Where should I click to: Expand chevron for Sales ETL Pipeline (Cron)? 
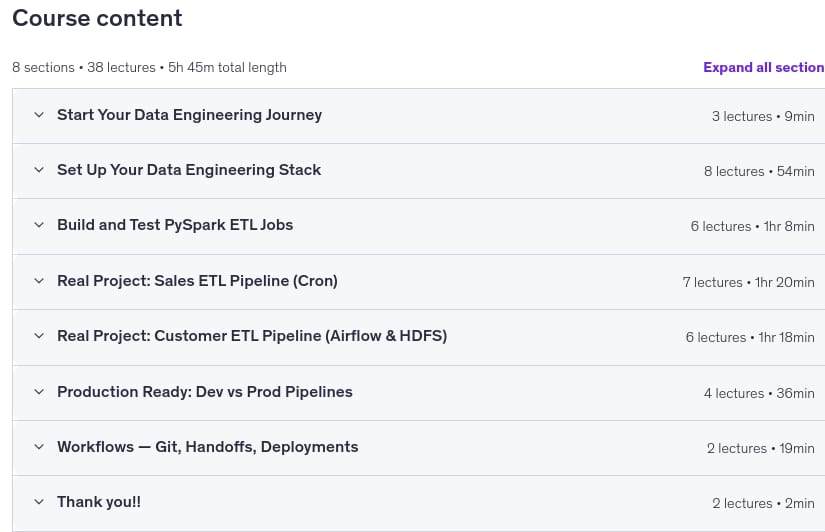click(x=39, y=281)
